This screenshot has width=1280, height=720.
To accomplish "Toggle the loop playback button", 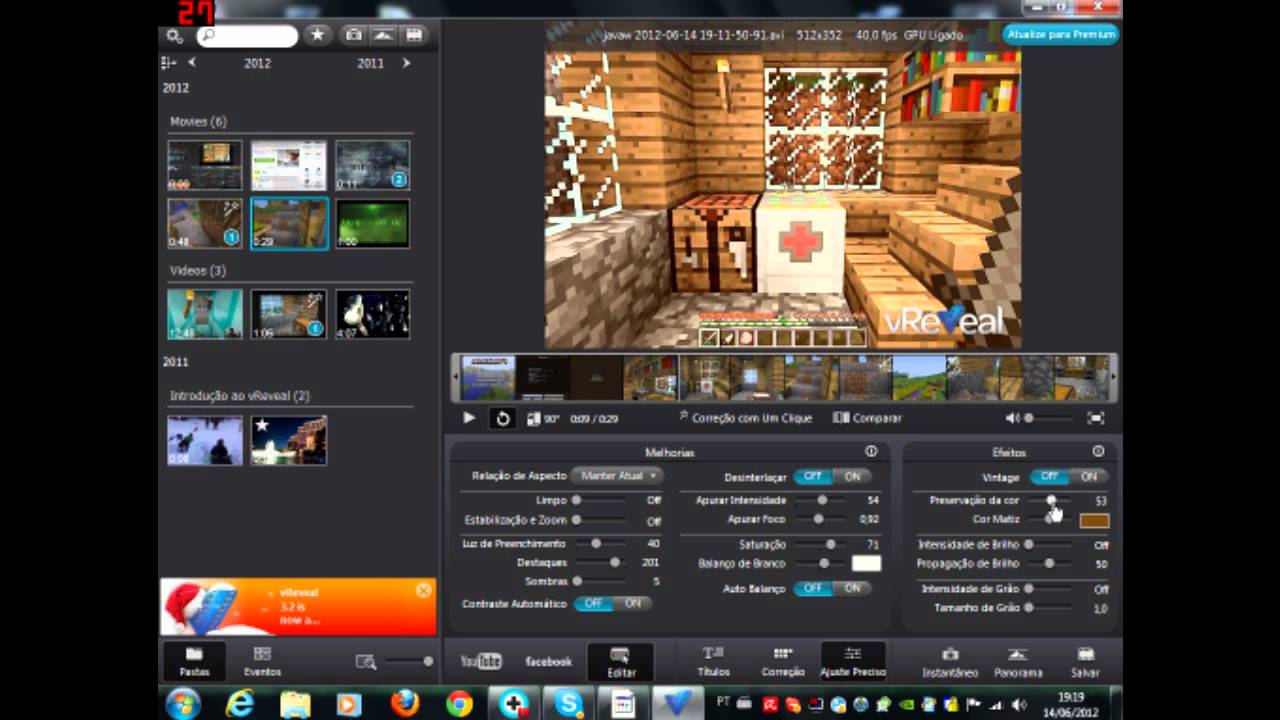I will tap(503, 418).
